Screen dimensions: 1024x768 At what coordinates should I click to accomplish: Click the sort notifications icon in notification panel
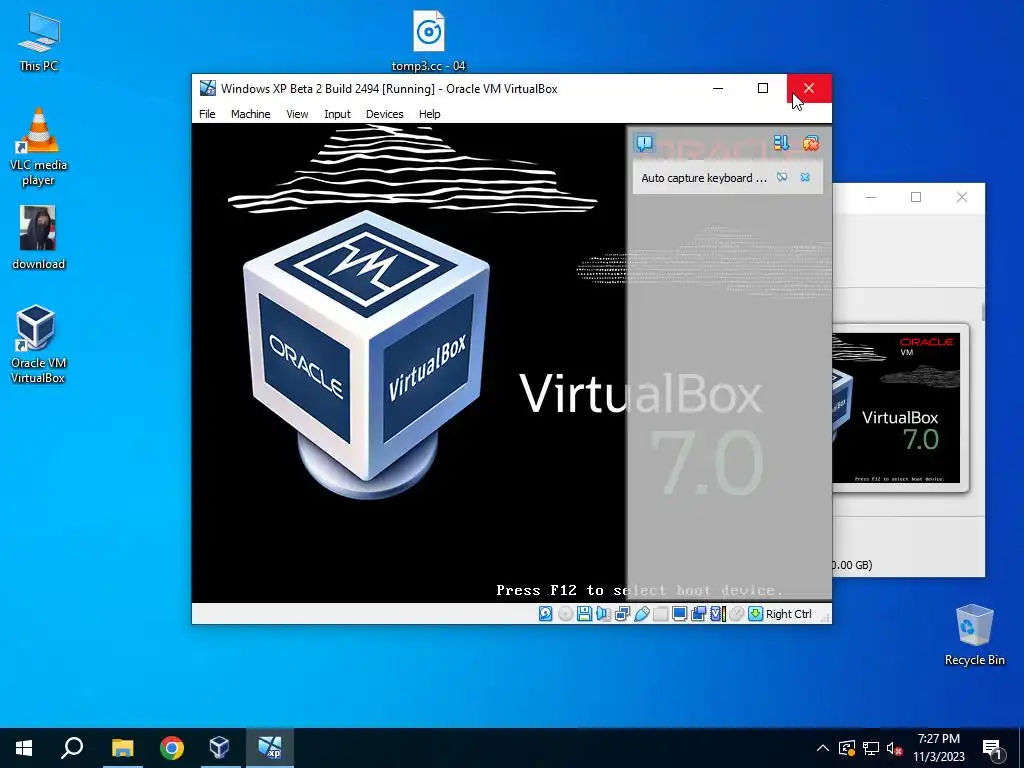pyautogui.click(x=781, y=143)
